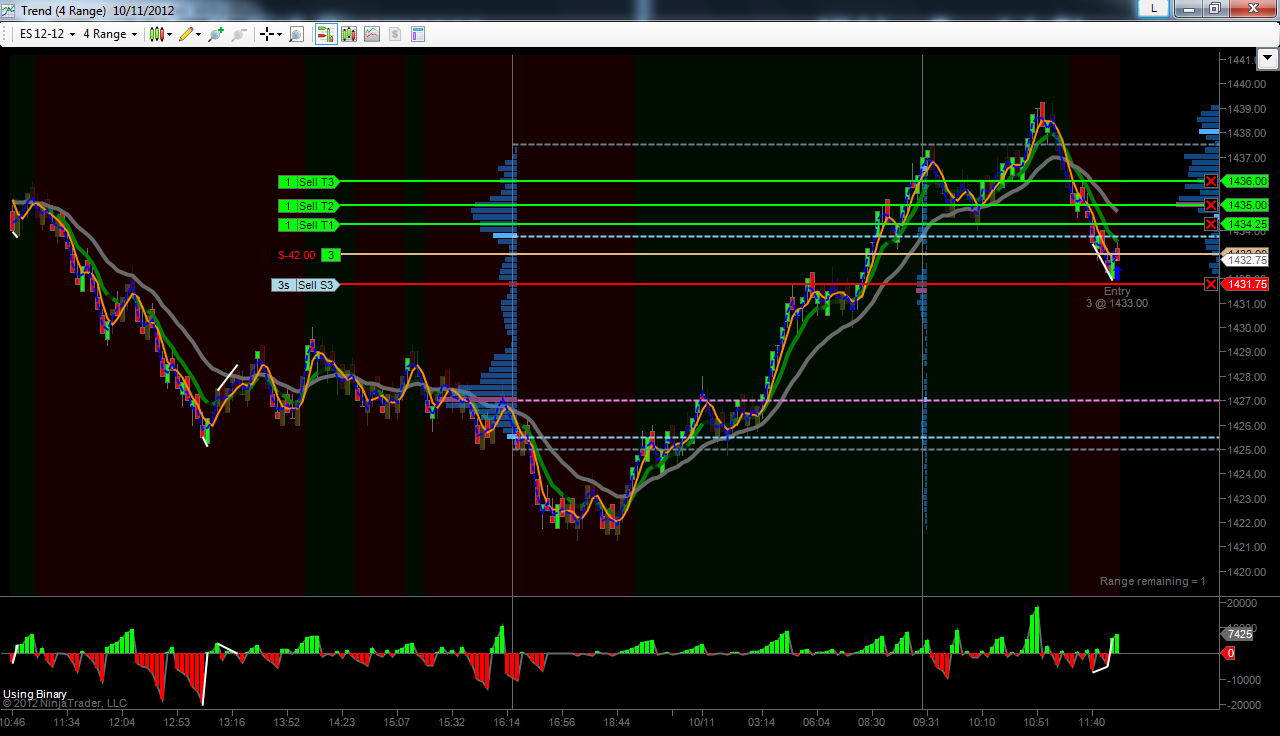Cancel the Sell S3 stop order red X

(x=1211, y=284)
